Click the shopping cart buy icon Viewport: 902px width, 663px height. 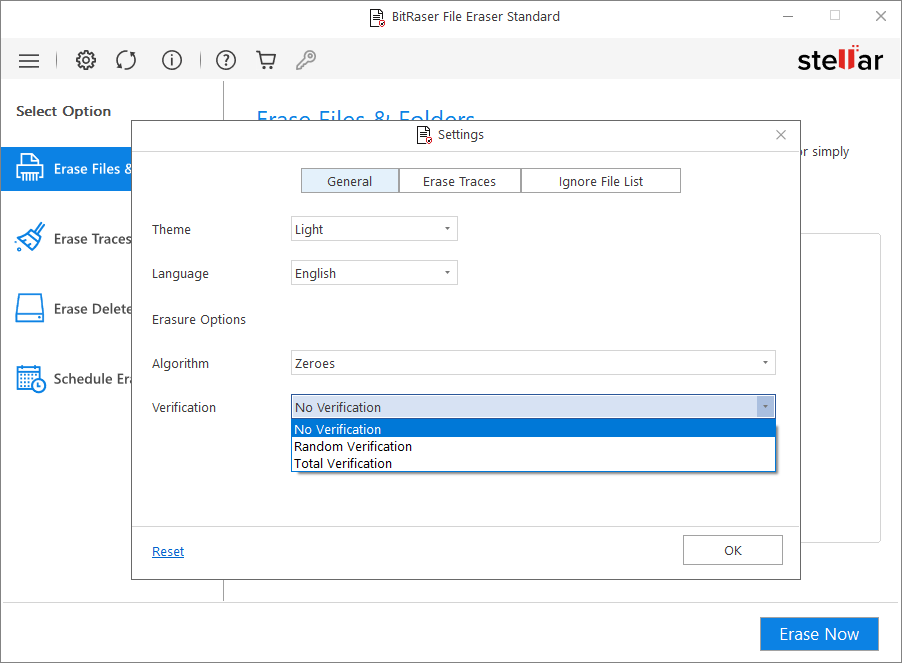(x=266, y=60)
